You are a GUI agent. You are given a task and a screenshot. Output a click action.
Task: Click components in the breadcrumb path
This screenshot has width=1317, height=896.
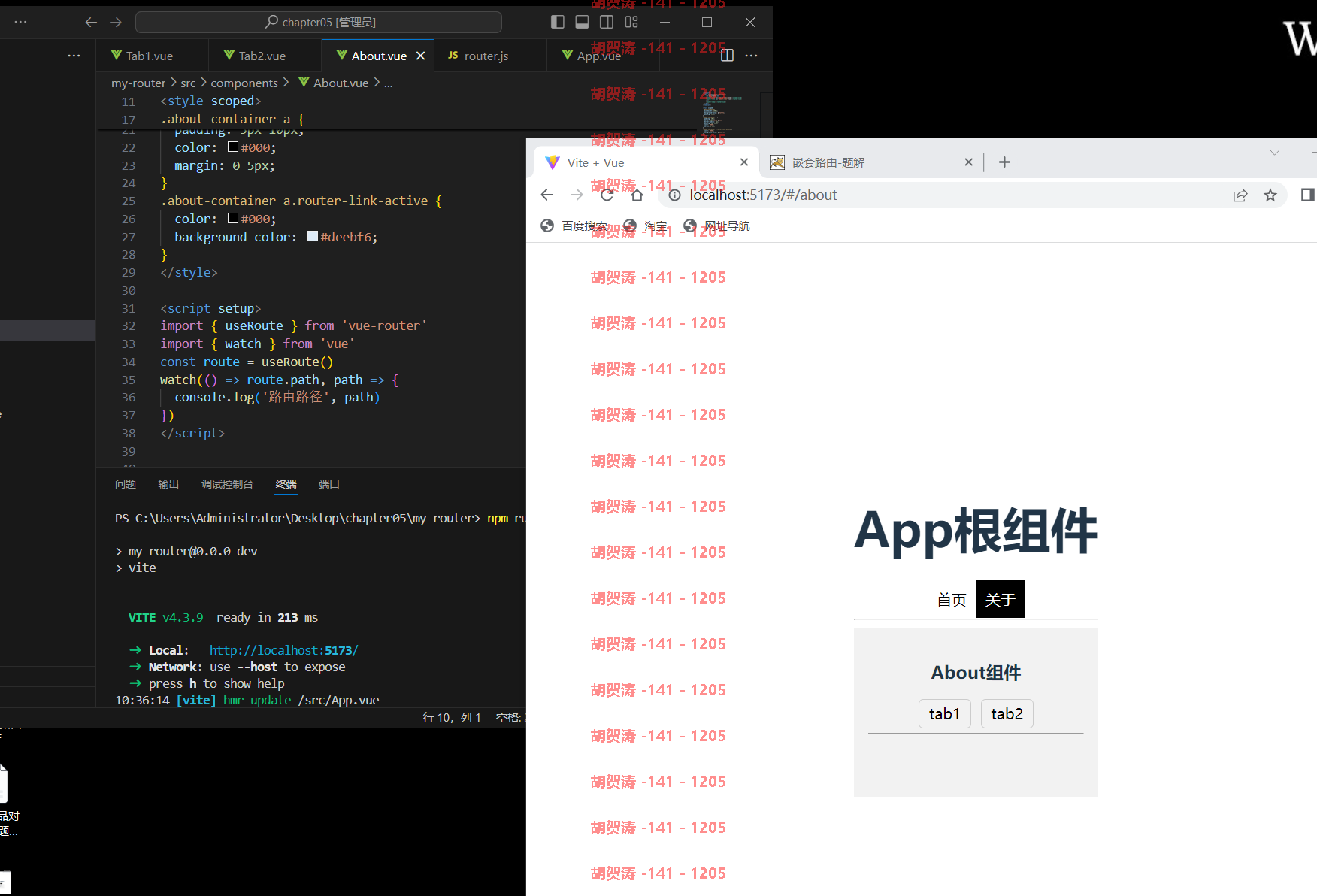tap(244, 83)
